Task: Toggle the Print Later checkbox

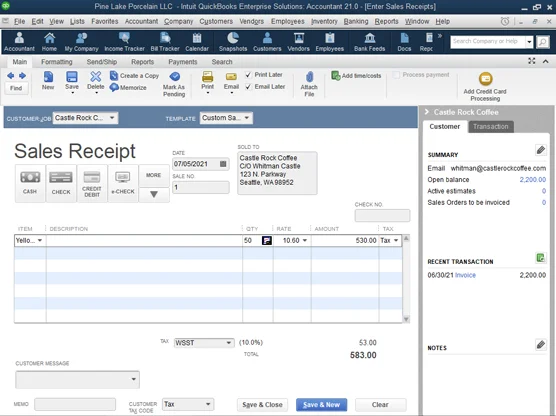Action: point(248,75)
